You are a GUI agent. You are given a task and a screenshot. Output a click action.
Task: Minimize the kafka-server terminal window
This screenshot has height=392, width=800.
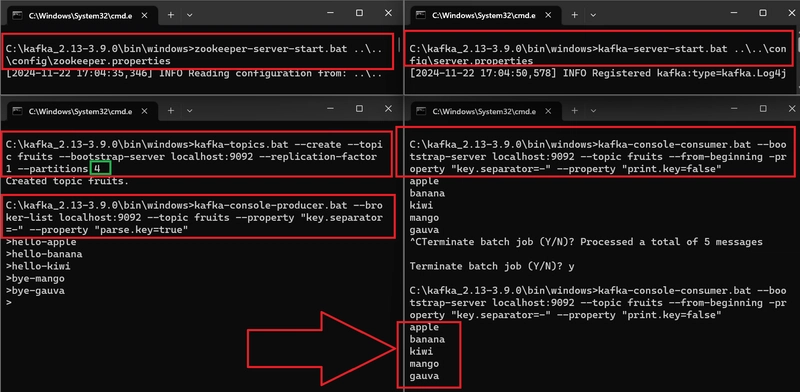click(x=733, y=13)
